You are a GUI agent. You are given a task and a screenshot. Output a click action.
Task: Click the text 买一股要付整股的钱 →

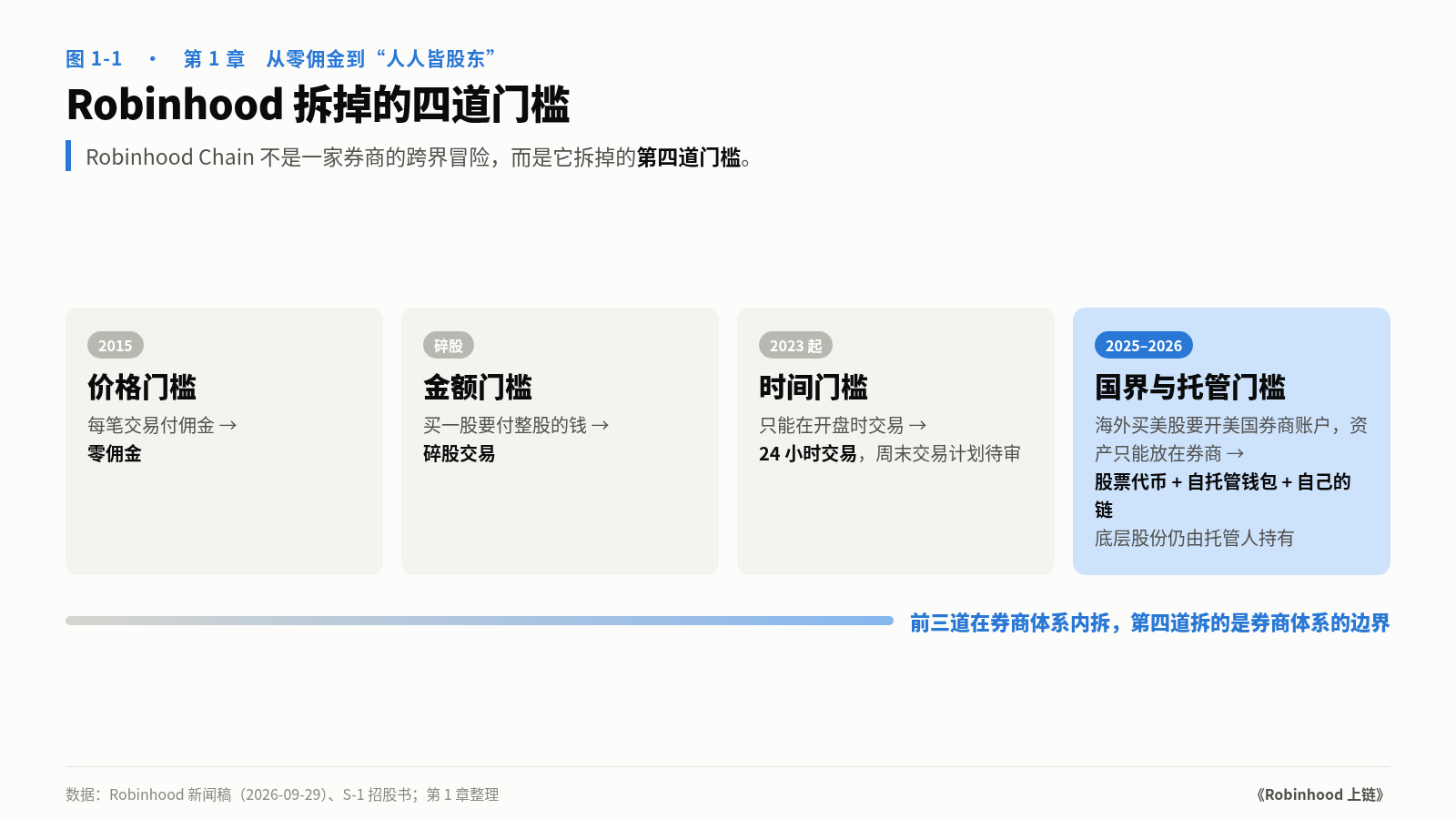516,425
